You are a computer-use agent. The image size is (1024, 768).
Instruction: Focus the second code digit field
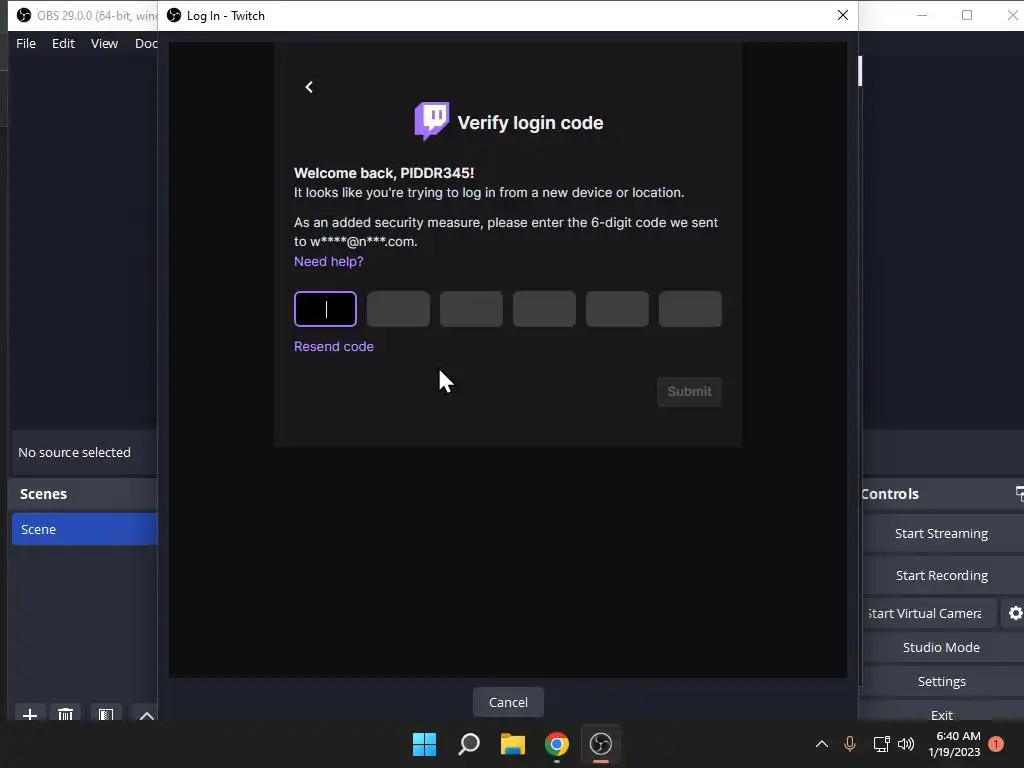[x=398, y=309]
